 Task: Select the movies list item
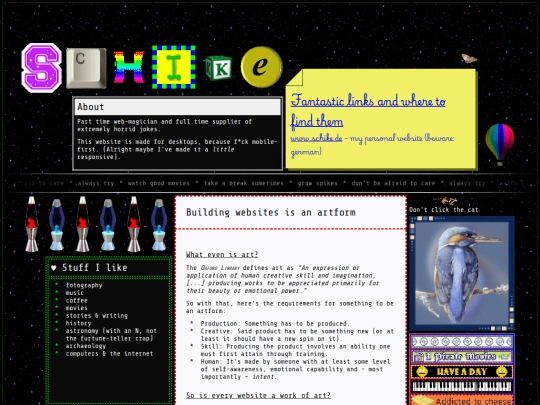coord(76,308)
